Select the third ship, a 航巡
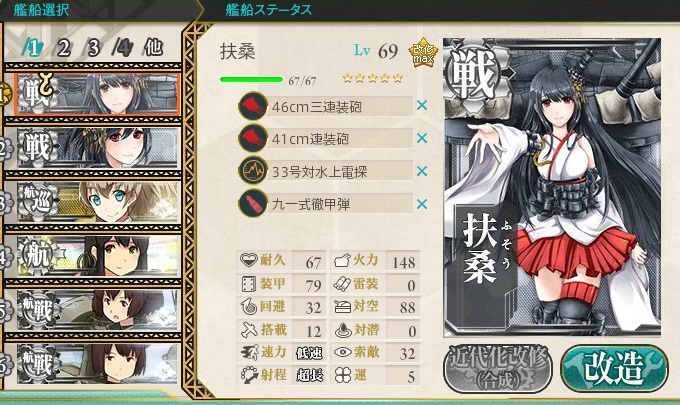Screen dimensions: 680x405 pos(98,202)
